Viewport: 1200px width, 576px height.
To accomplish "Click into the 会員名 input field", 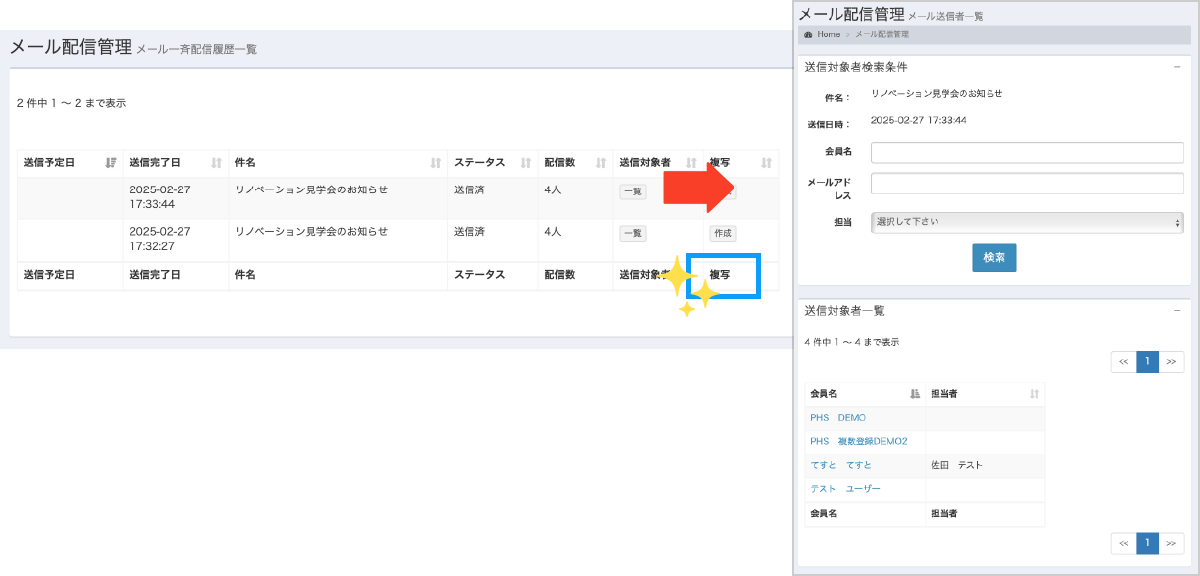I will [x=1027, y=152].
